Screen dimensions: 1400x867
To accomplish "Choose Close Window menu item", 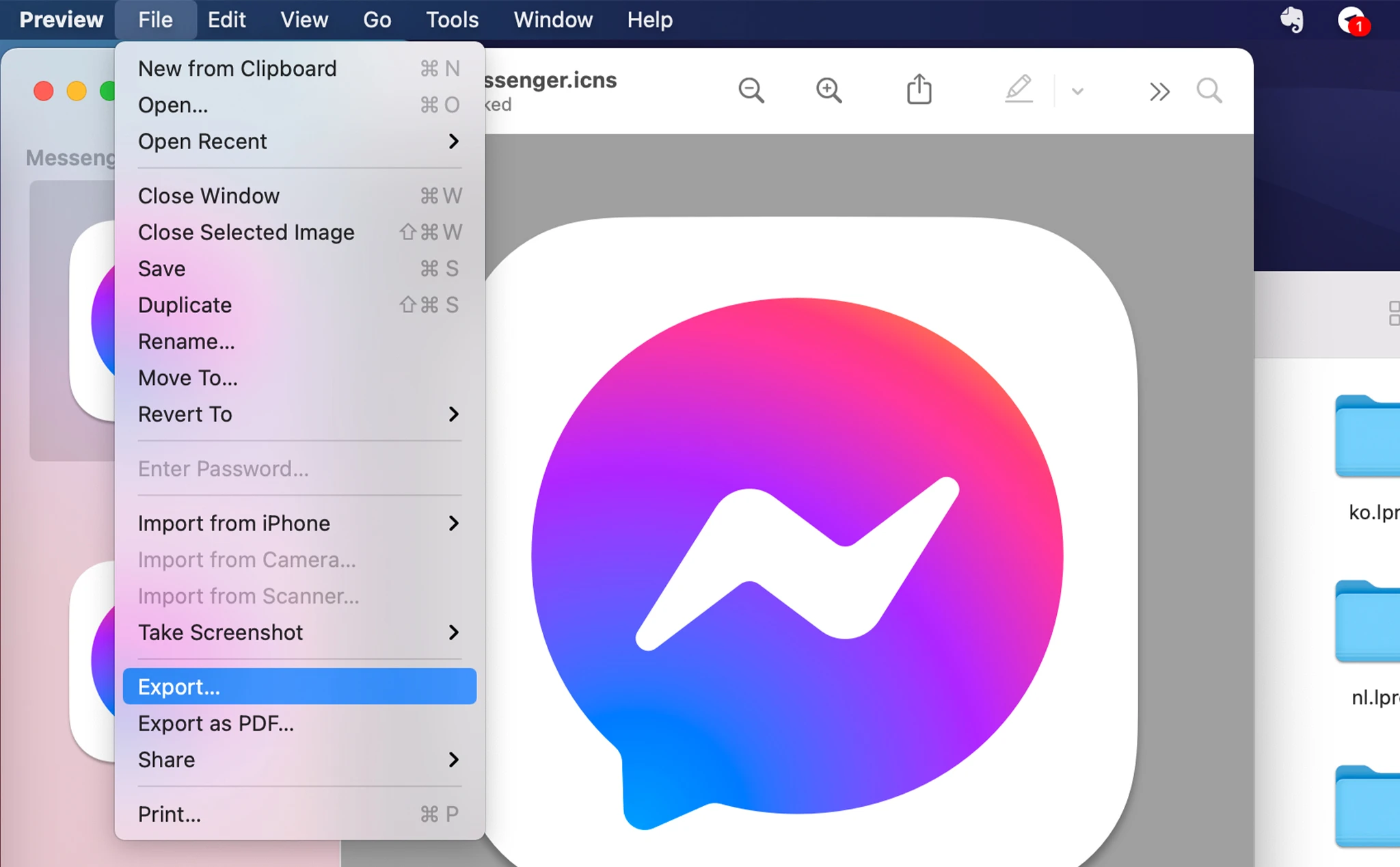I will tap(299, 196).
